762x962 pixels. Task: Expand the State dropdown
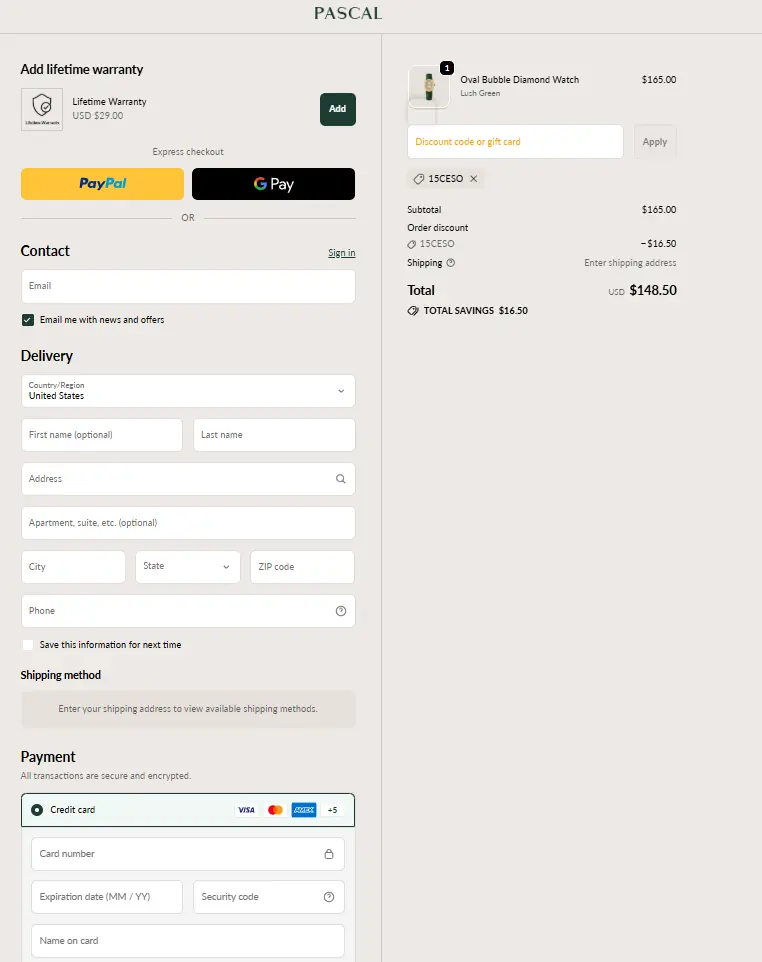click(188, 567)
